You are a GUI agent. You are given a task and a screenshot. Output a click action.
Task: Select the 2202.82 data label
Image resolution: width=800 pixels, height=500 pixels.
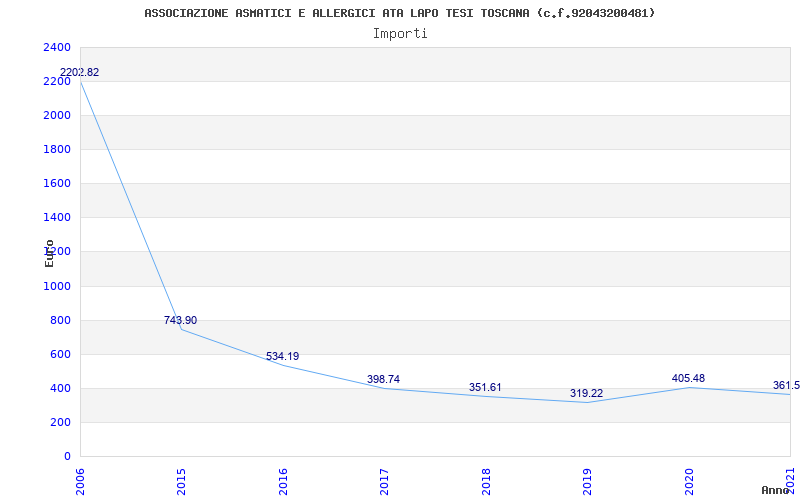[x=80, y=72]
